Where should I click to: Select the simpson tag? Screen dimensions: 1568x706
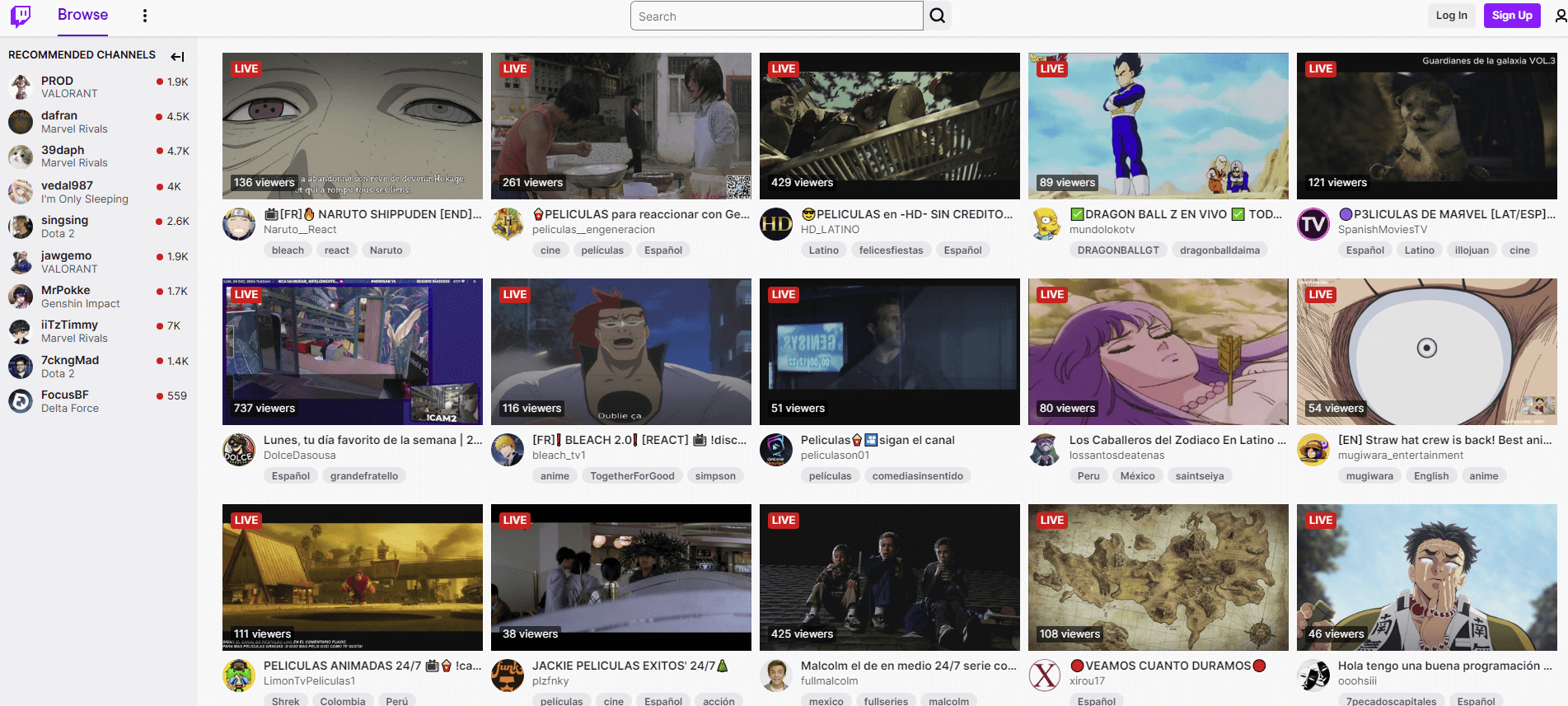click(x=715, y=476)
